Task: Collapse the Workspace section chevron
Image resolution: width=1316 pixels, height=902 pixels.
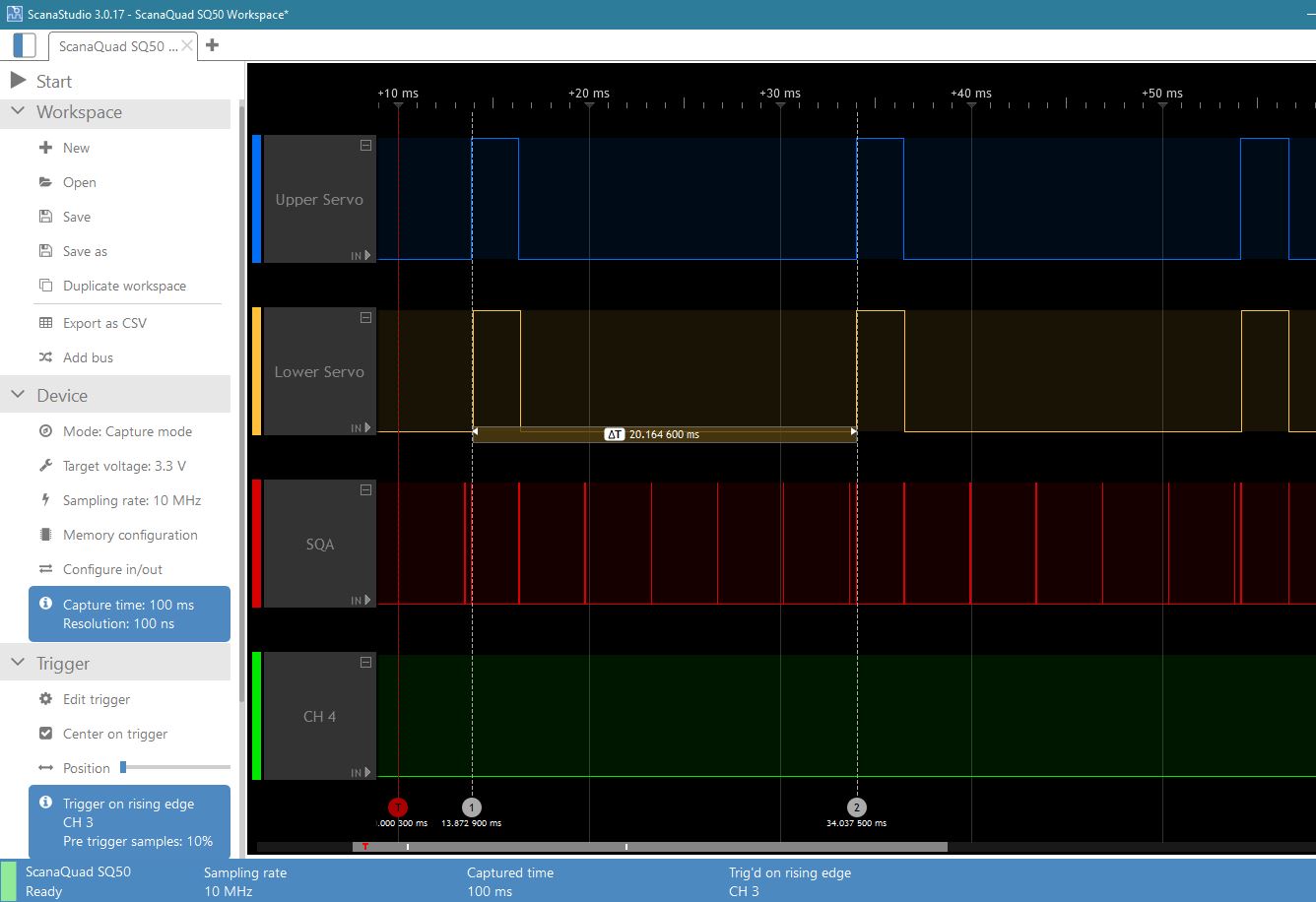Action: pyautogui.click(x=17, y=111)
